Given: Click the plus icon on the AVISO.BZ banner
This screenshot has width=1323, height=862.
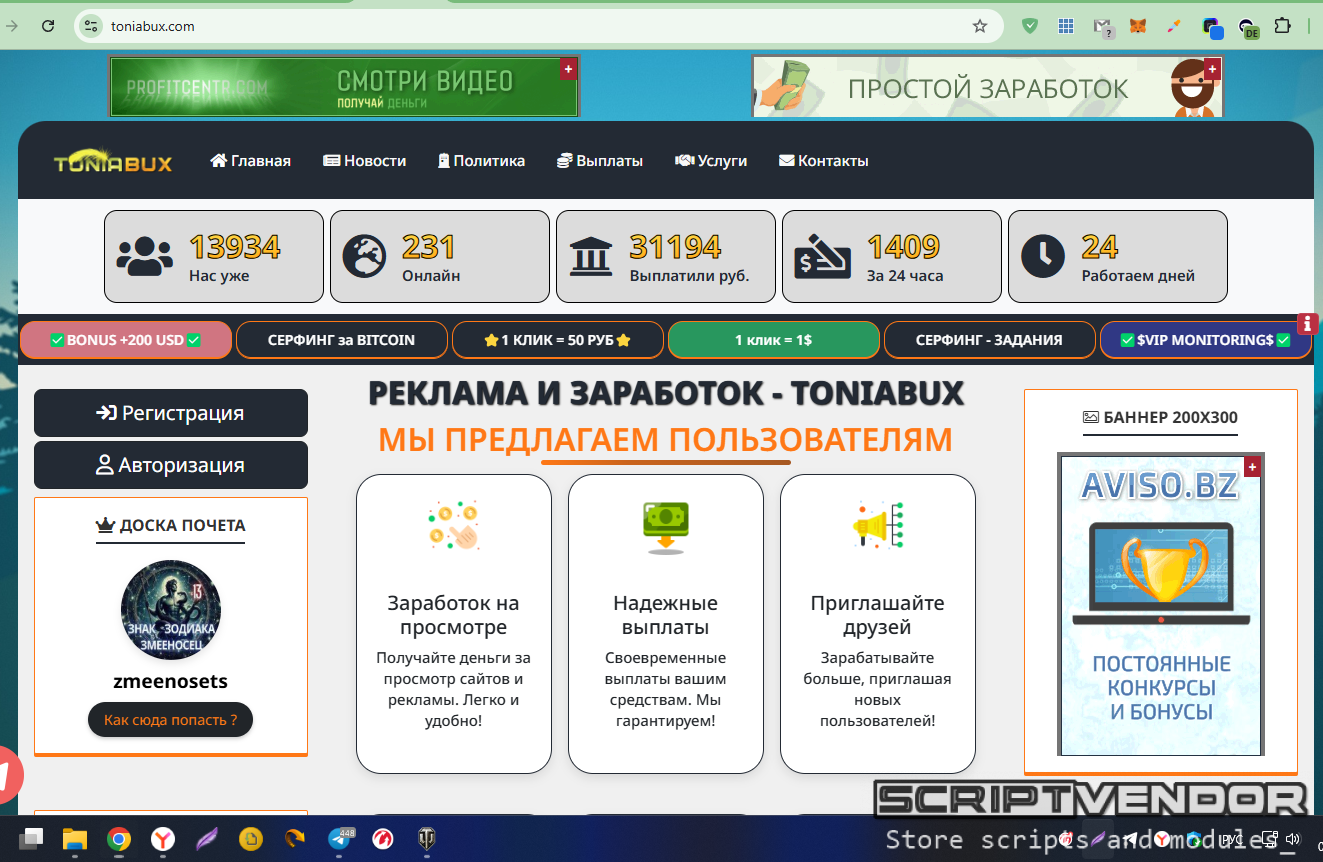Looking at the screenshot, I should [x=1252, y=467].
